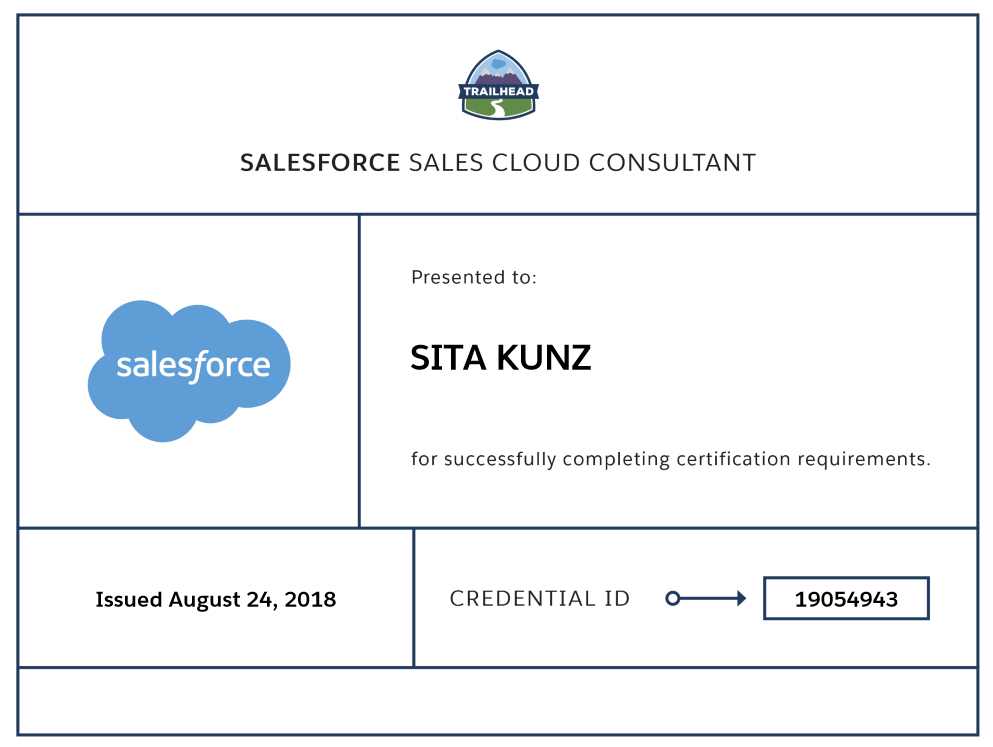
Task: Select the Issued August 24, 2018 date
Action: pos(215,599)
